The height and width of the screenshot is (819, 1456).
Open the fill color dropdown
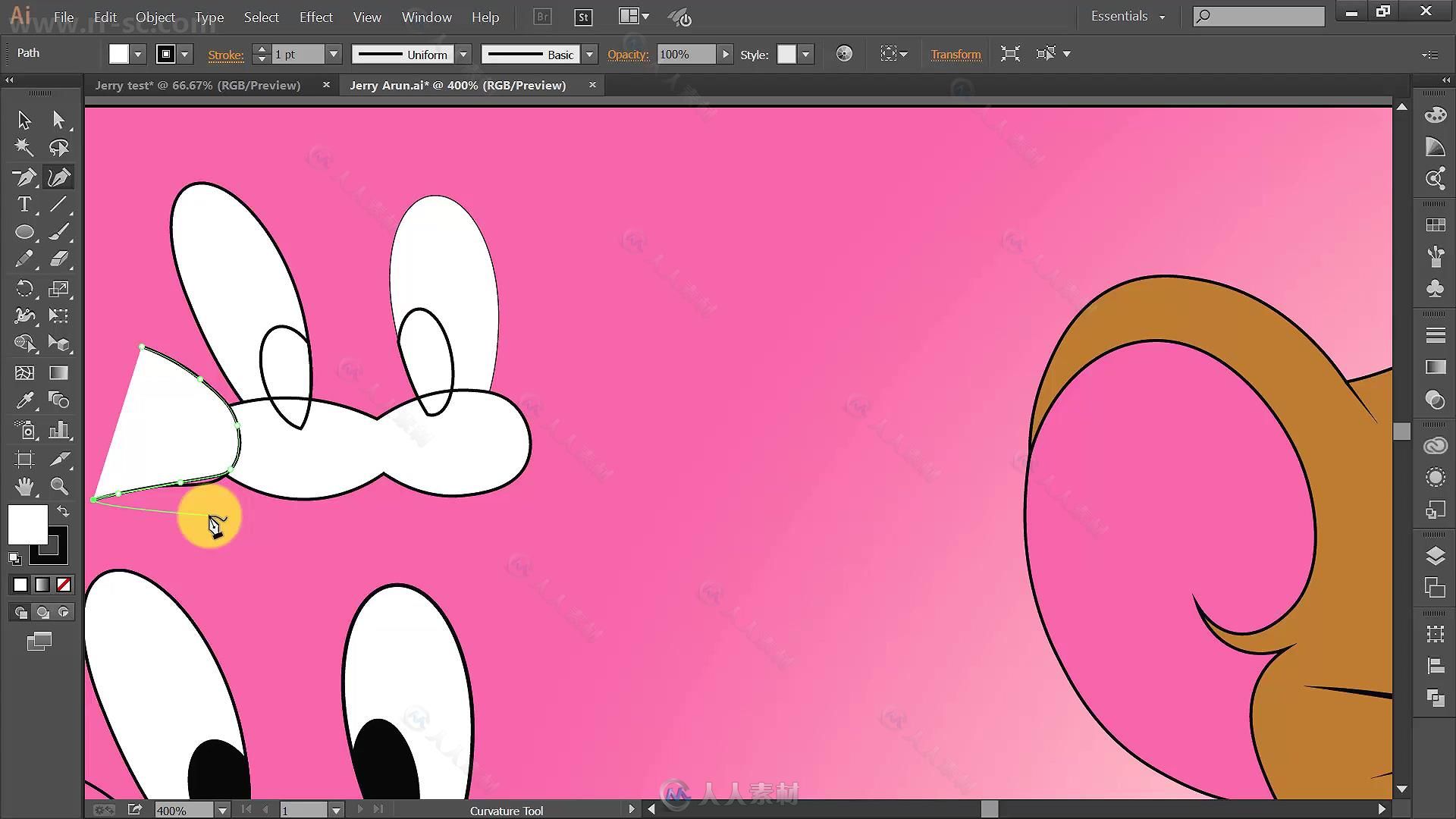point(138,54)
